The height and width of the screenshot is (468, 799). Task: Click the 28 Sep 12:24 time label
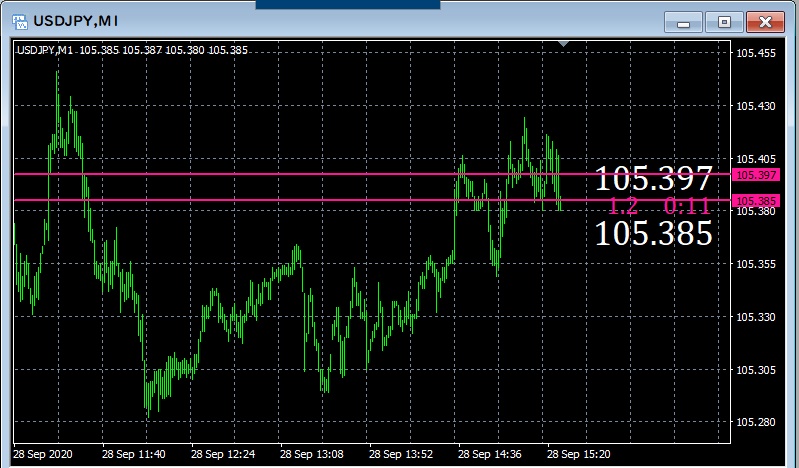click(x=223, y=454)
